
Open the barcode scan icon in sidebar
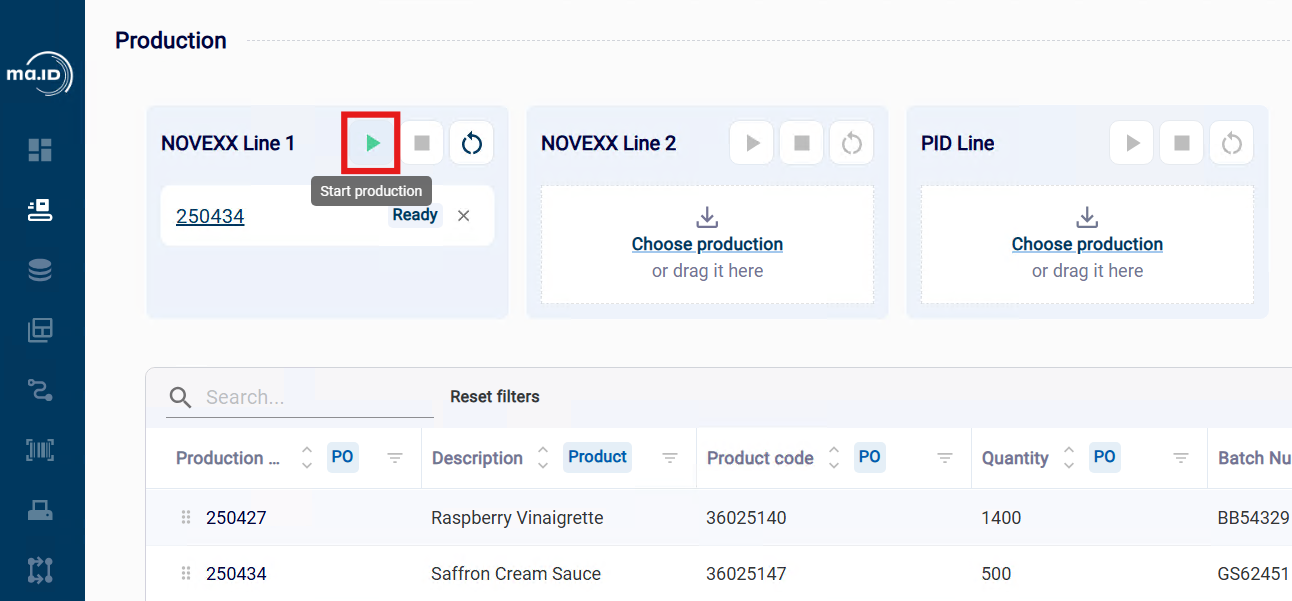pyautogui.click(x=40, y=450)
